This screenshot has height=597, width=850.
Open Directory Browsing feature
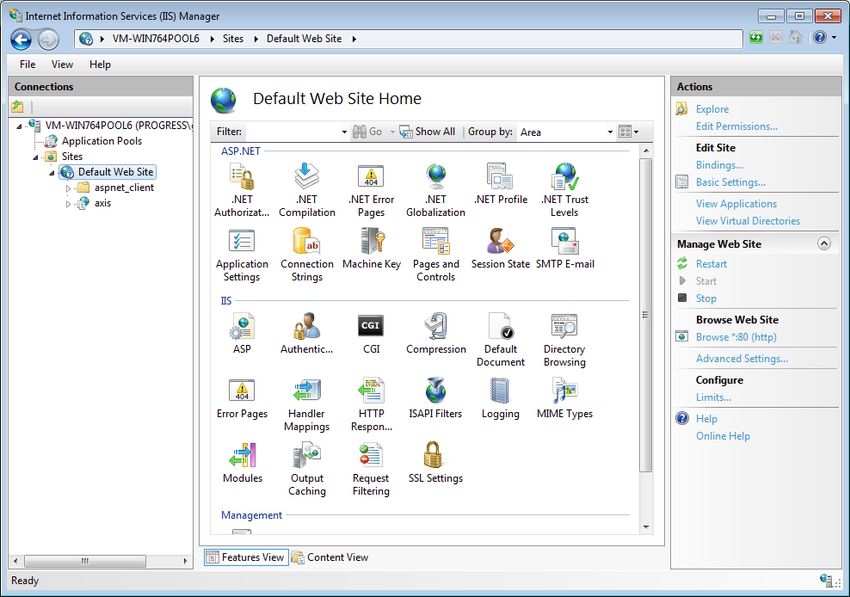[x=564, y=340]
